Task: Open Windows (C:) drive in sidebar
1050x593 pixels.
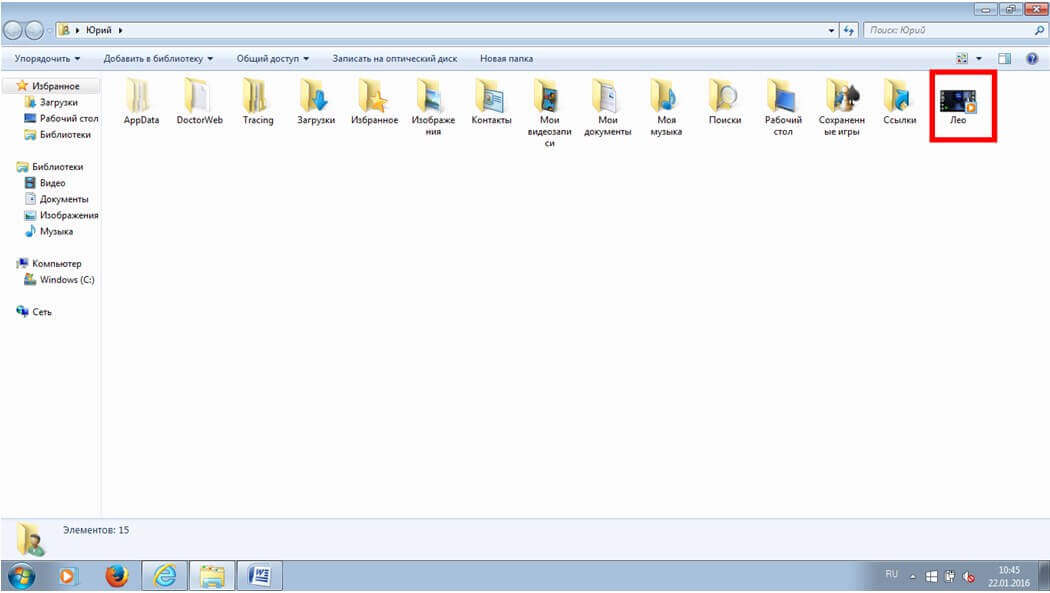Action: point(66,280)
